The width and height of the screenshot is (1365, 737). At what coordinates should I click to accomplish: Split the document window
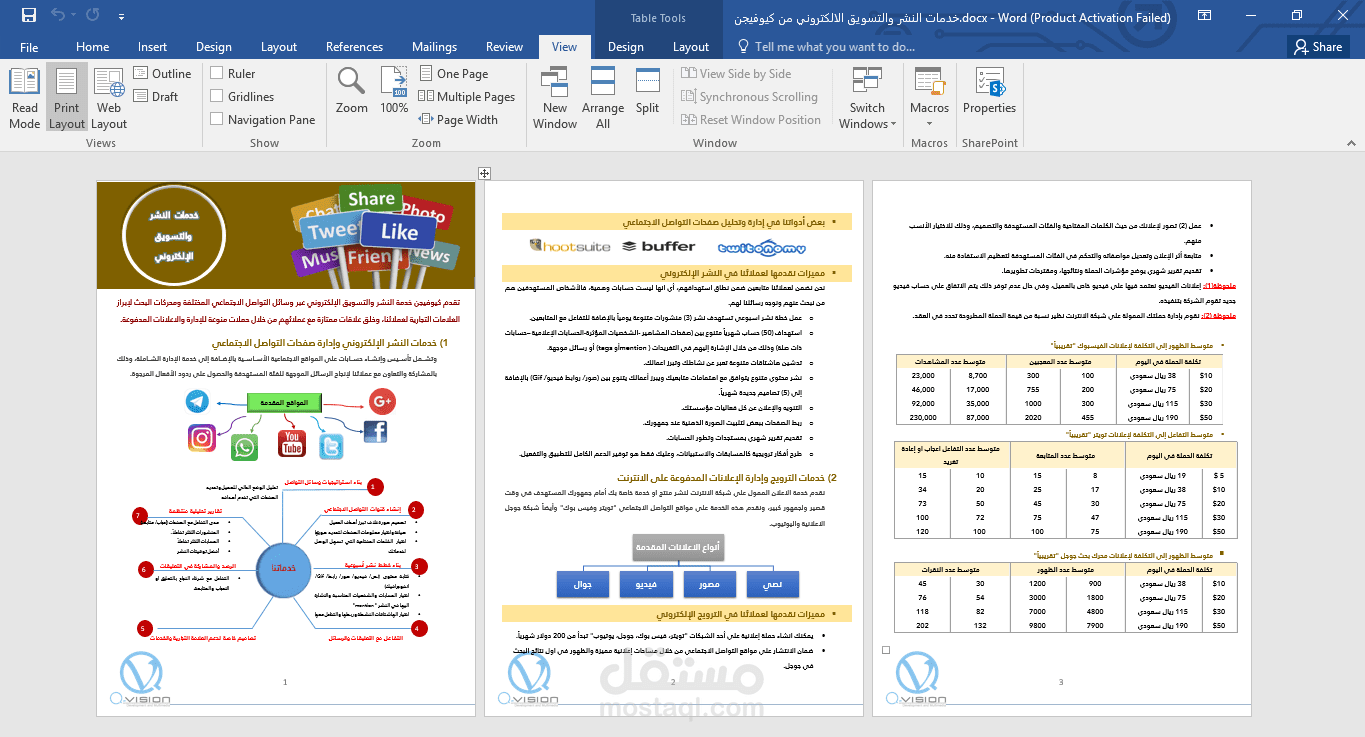(x=646, y=95)
